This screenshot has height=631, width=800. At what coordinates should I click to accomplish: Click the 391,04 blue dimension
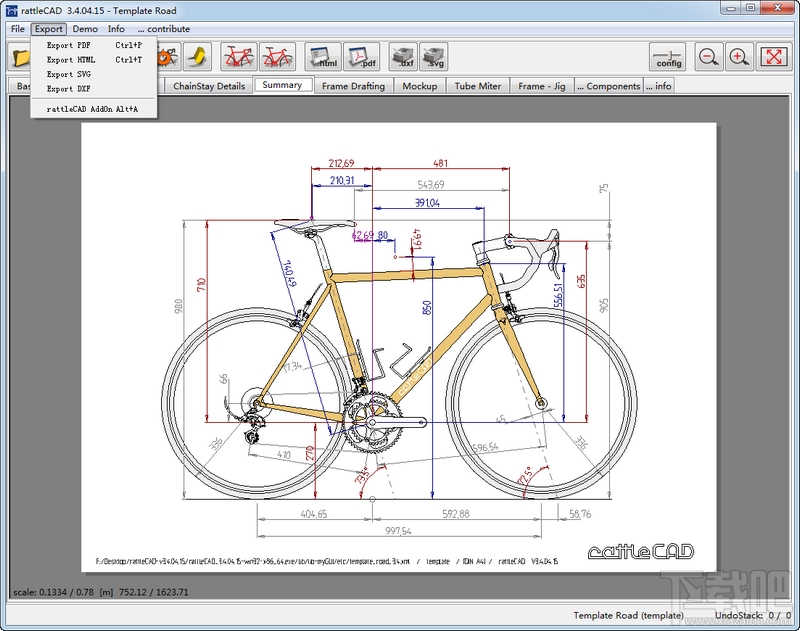pyautogui.click(x=427, y=203)
